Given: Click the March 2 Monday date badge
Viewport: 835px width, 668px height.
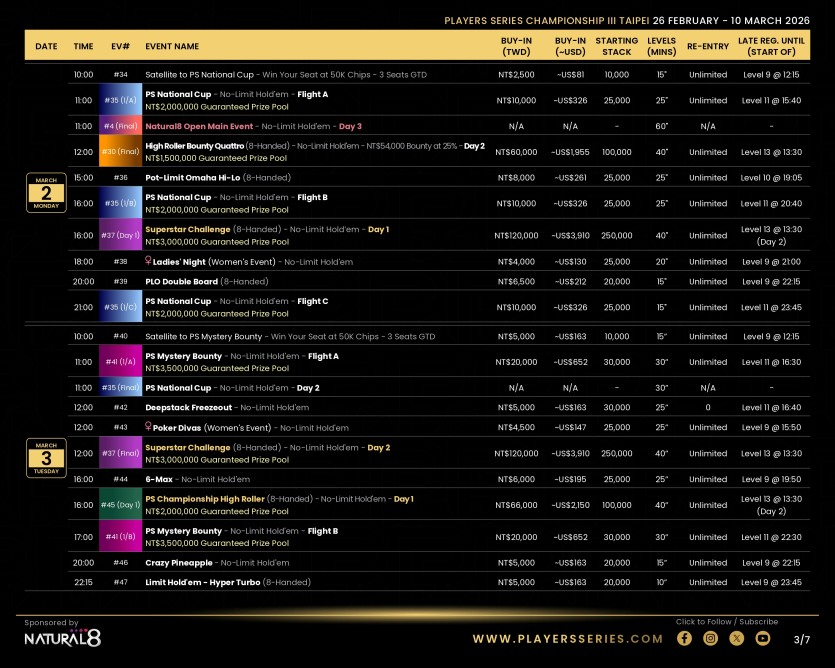Looking at the screenshot, I should [x=46, y=192].
